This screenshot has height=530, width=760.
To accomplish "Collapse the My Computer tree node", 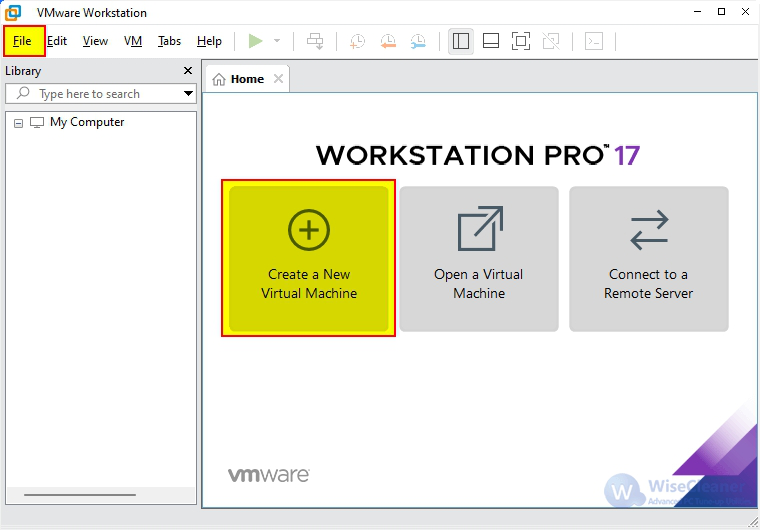I will (x=18, y=123).
